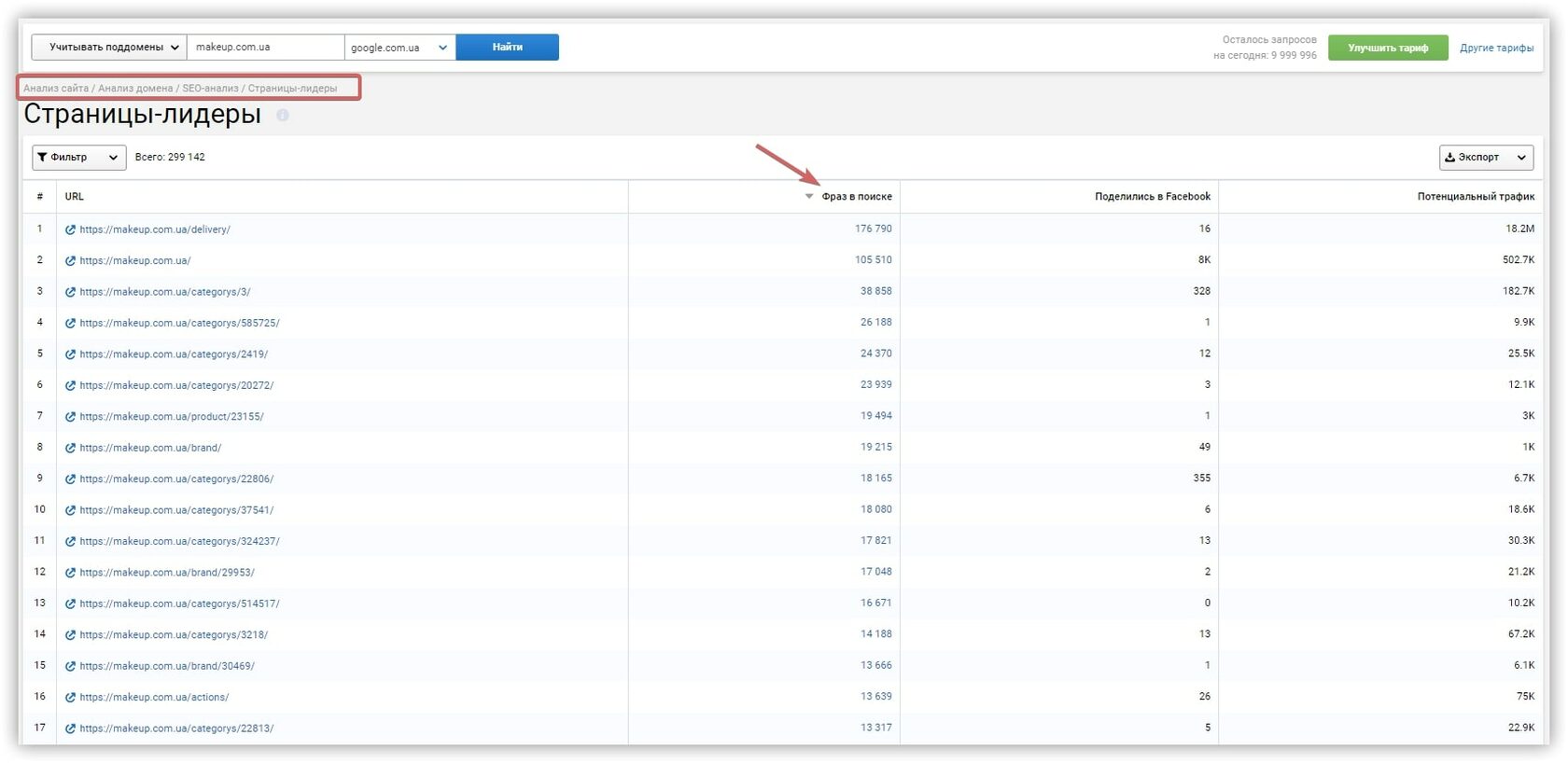This screenshot has width=1568, height=763.
Task: Open the Другие тарифы link
Action: pos(1496,49)
